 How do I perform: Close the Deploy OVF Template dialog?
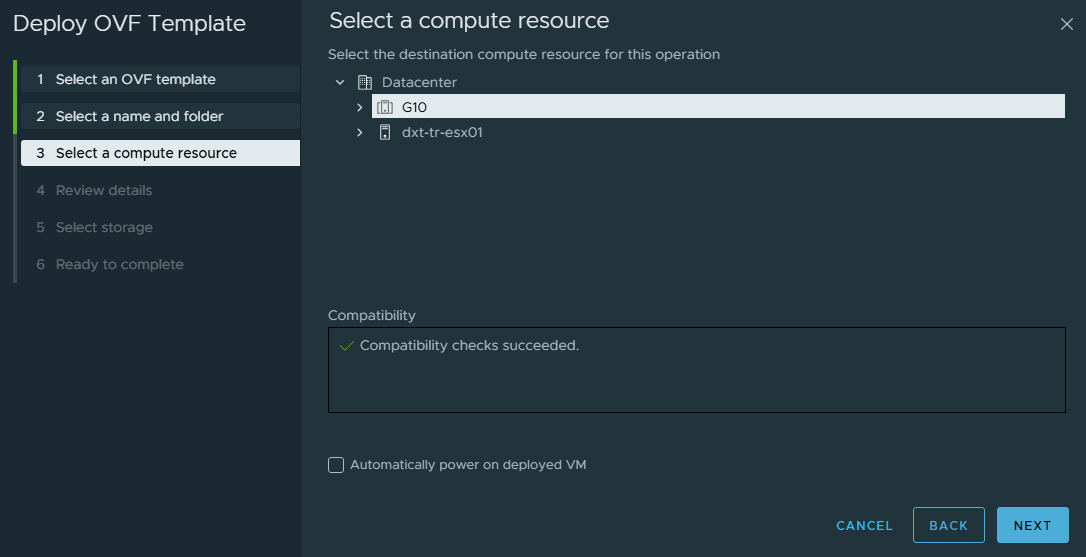click(1066, 25)
